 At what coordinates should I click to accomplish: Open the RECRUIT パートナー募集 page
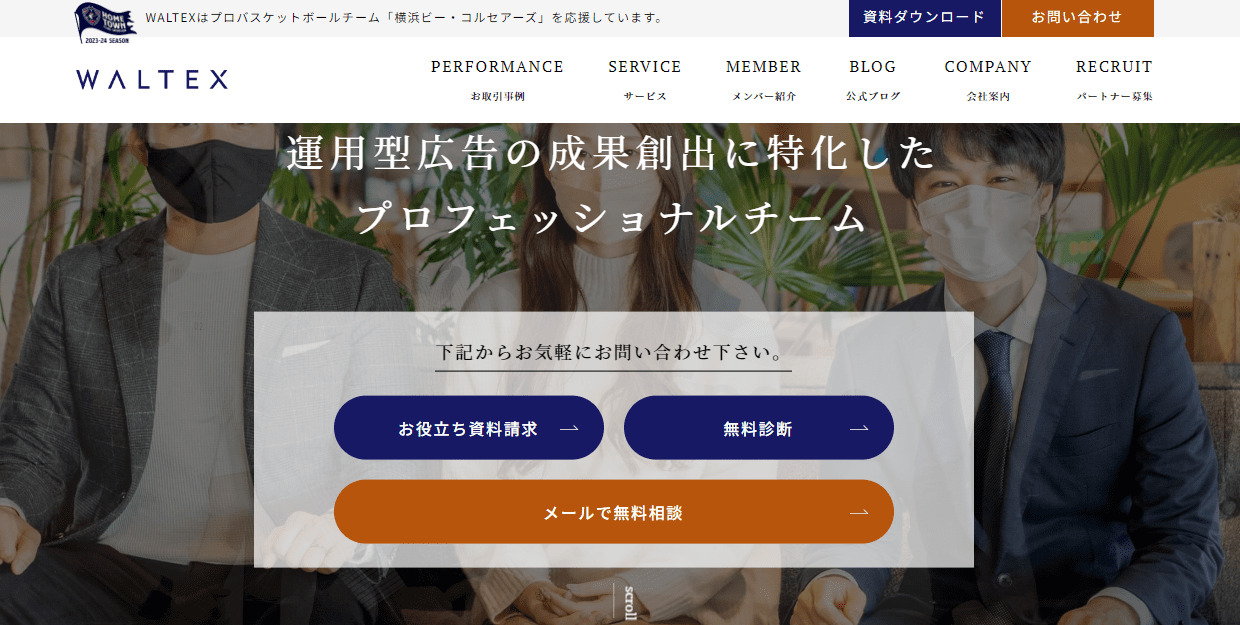pyautogui.click(x=1114, y=80)
